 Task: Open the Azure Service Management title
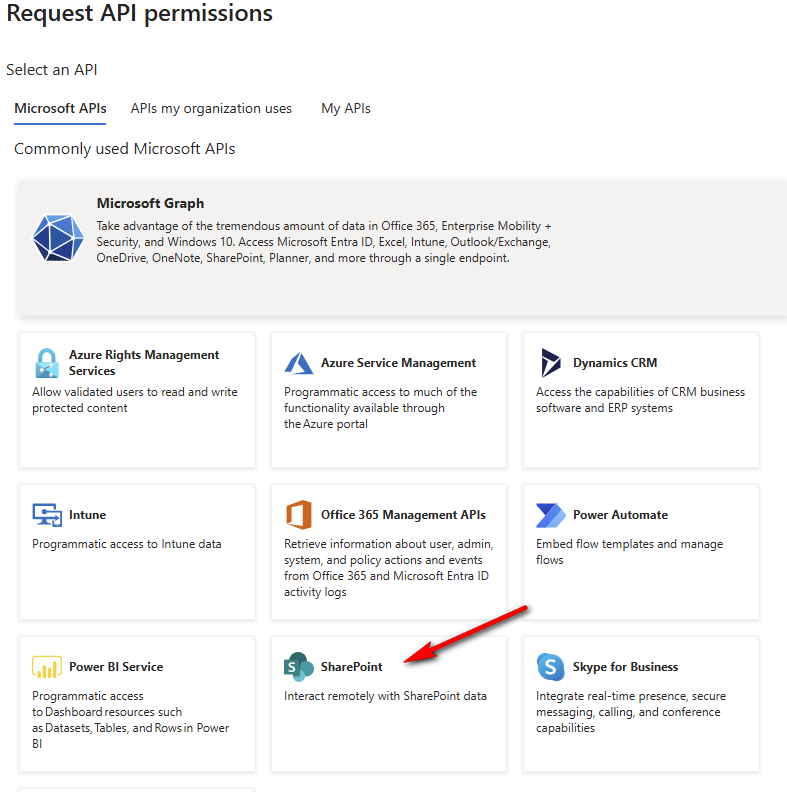pos(399,363)
